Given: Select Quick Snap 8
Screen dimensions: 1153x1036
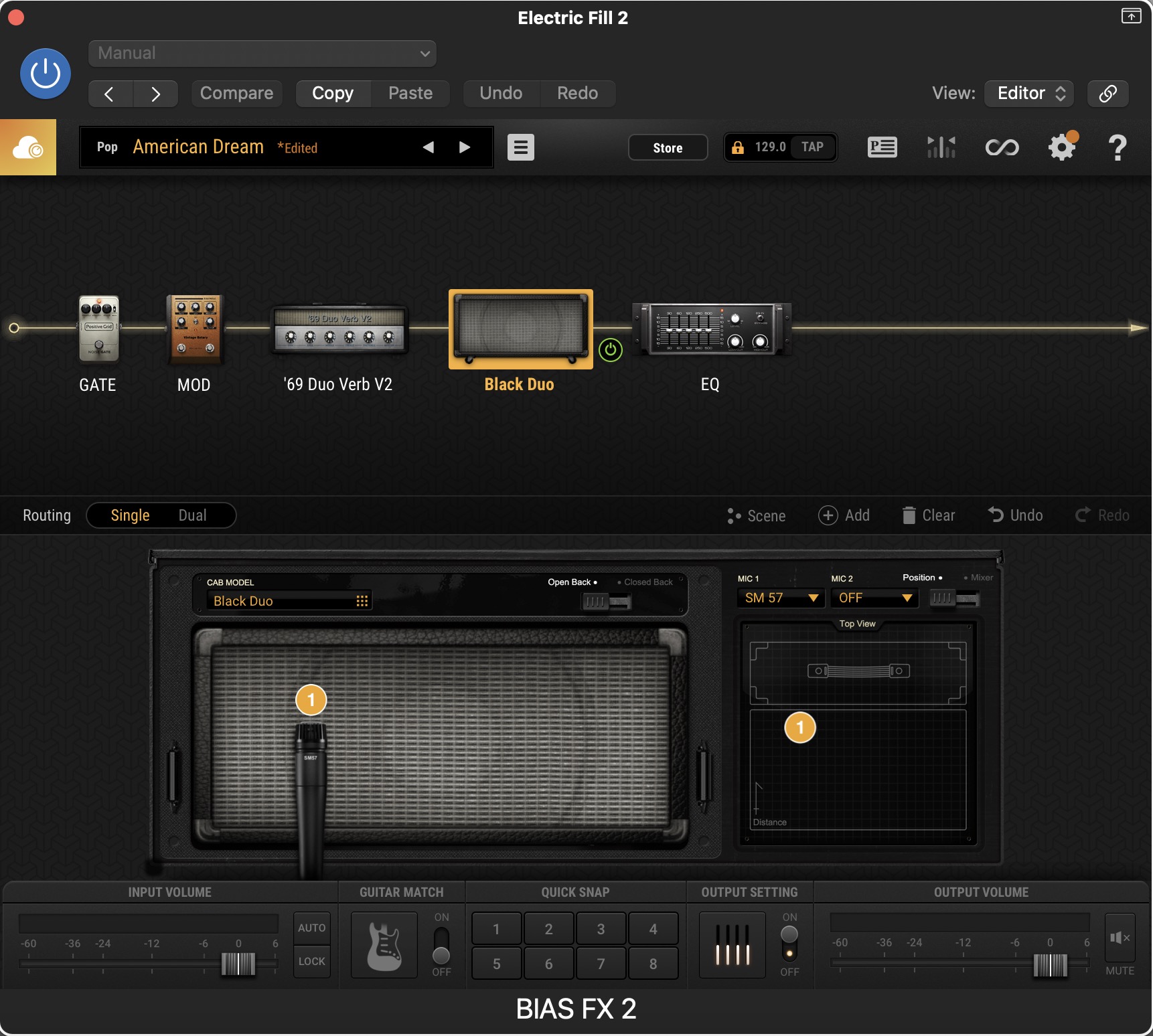Looking at the screenshot, I should (x=653, y=964).
